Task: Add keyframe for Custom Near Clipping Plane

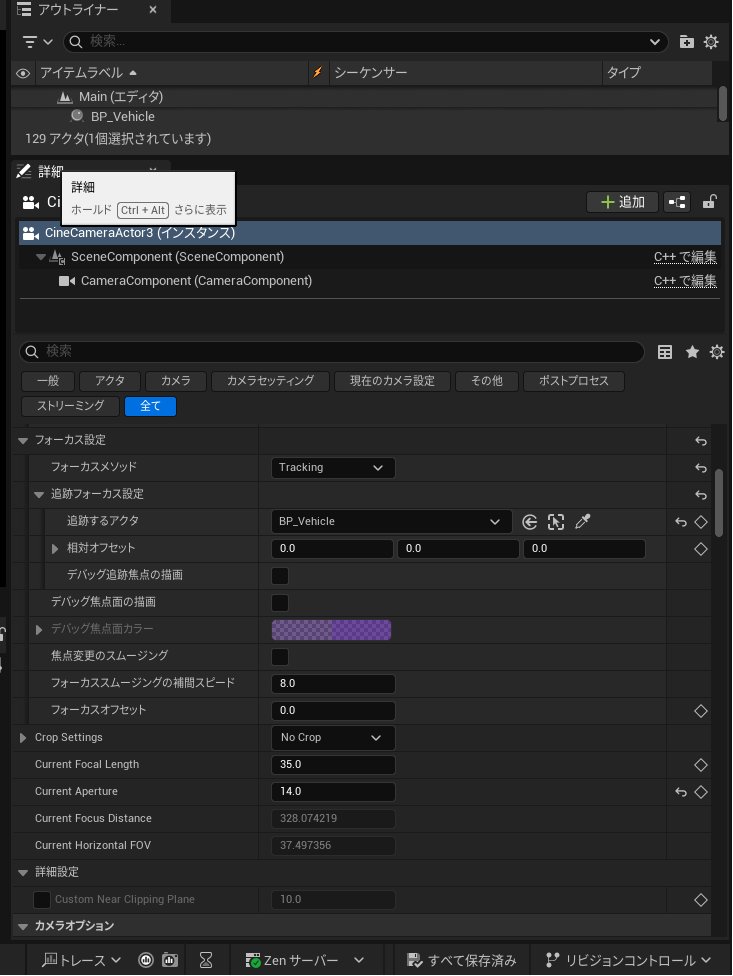Action: click(x=701, y=900)
